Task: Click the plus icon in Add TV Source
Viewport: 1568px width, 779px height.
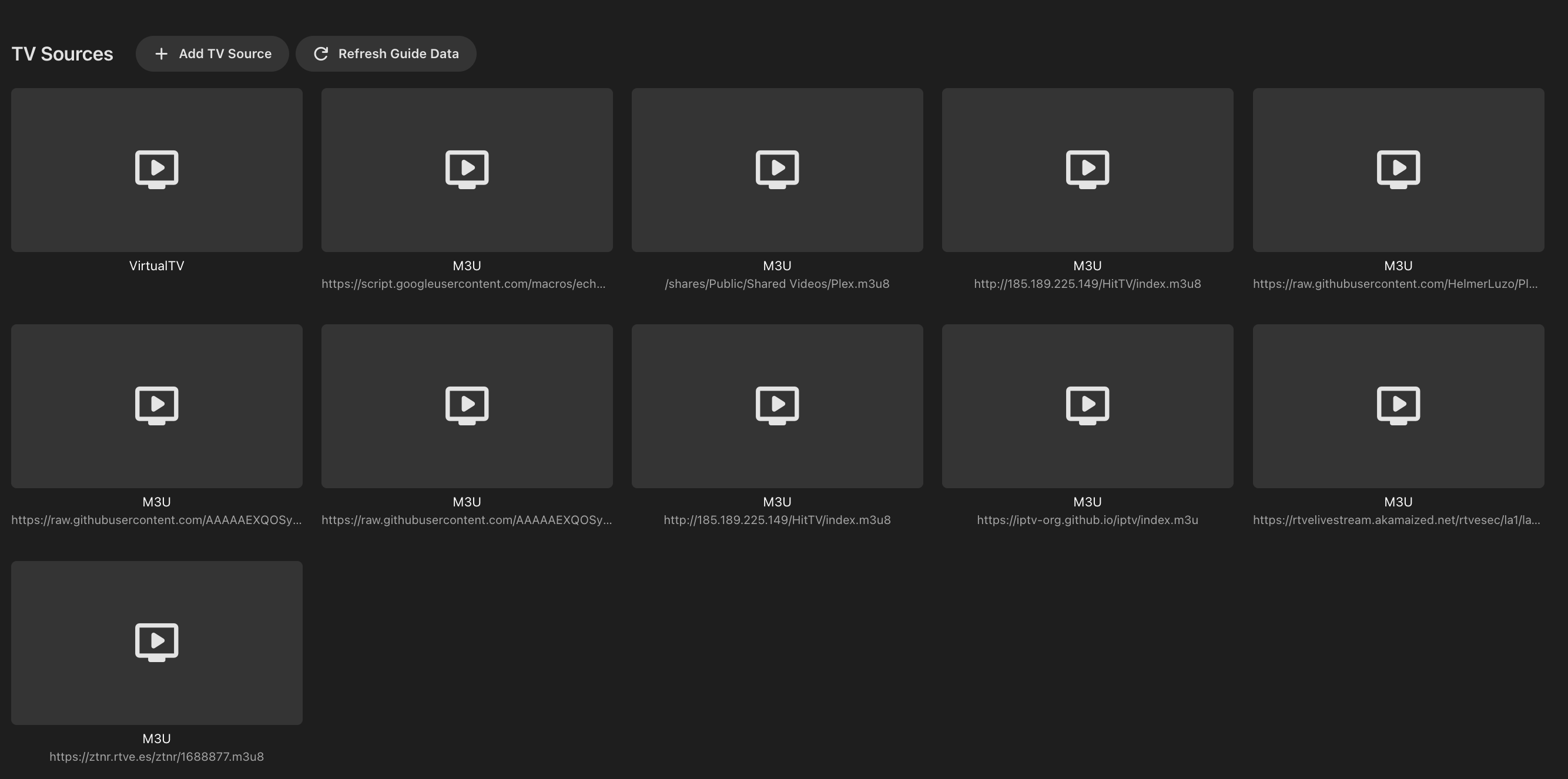Action: pos(161,53)
